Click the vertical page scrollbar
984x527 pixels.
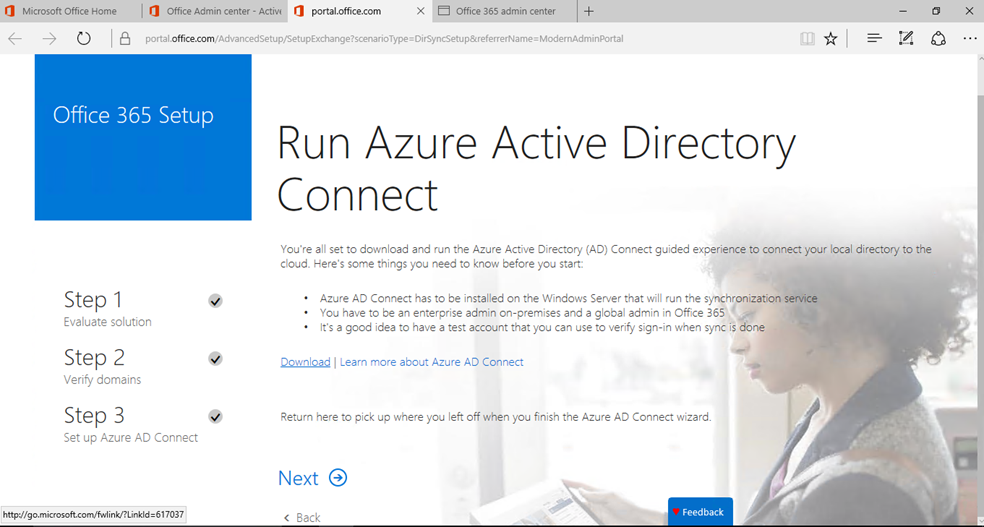tap(980, 289)
